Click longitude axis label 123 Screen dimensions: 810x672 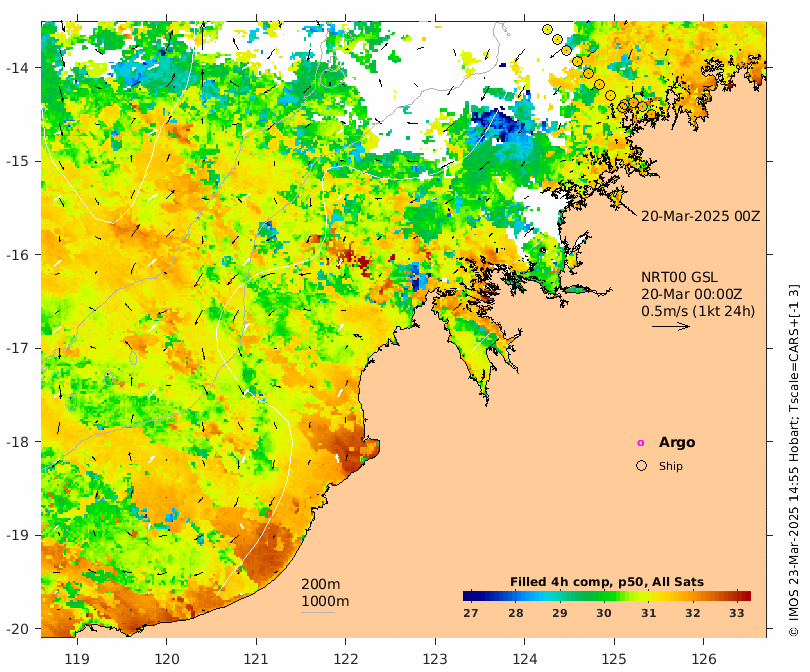point(435,659)
